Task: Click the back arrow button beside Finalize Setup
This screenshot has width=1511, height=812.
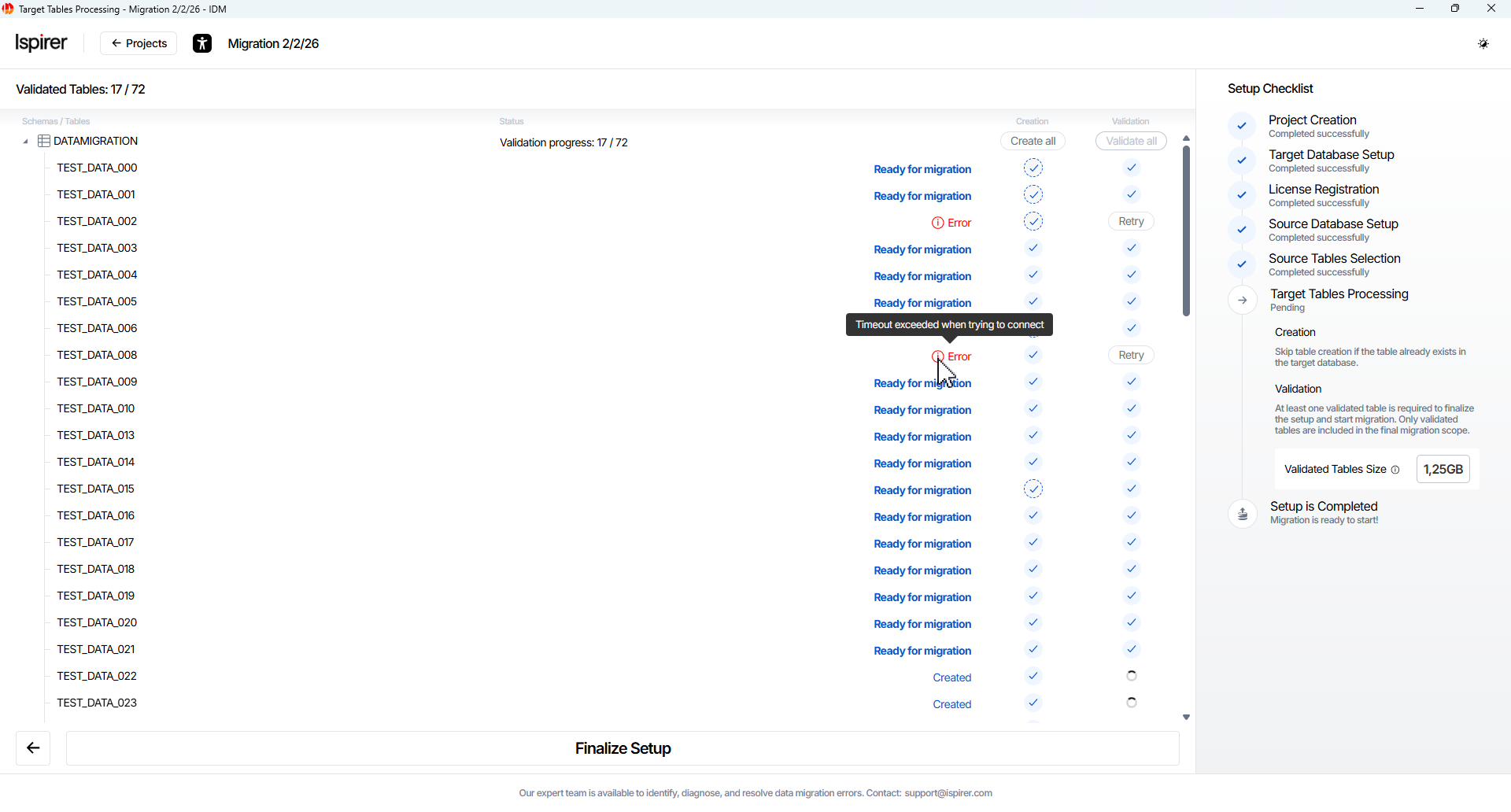Action: pyautogui.click(x=33, y=748)
